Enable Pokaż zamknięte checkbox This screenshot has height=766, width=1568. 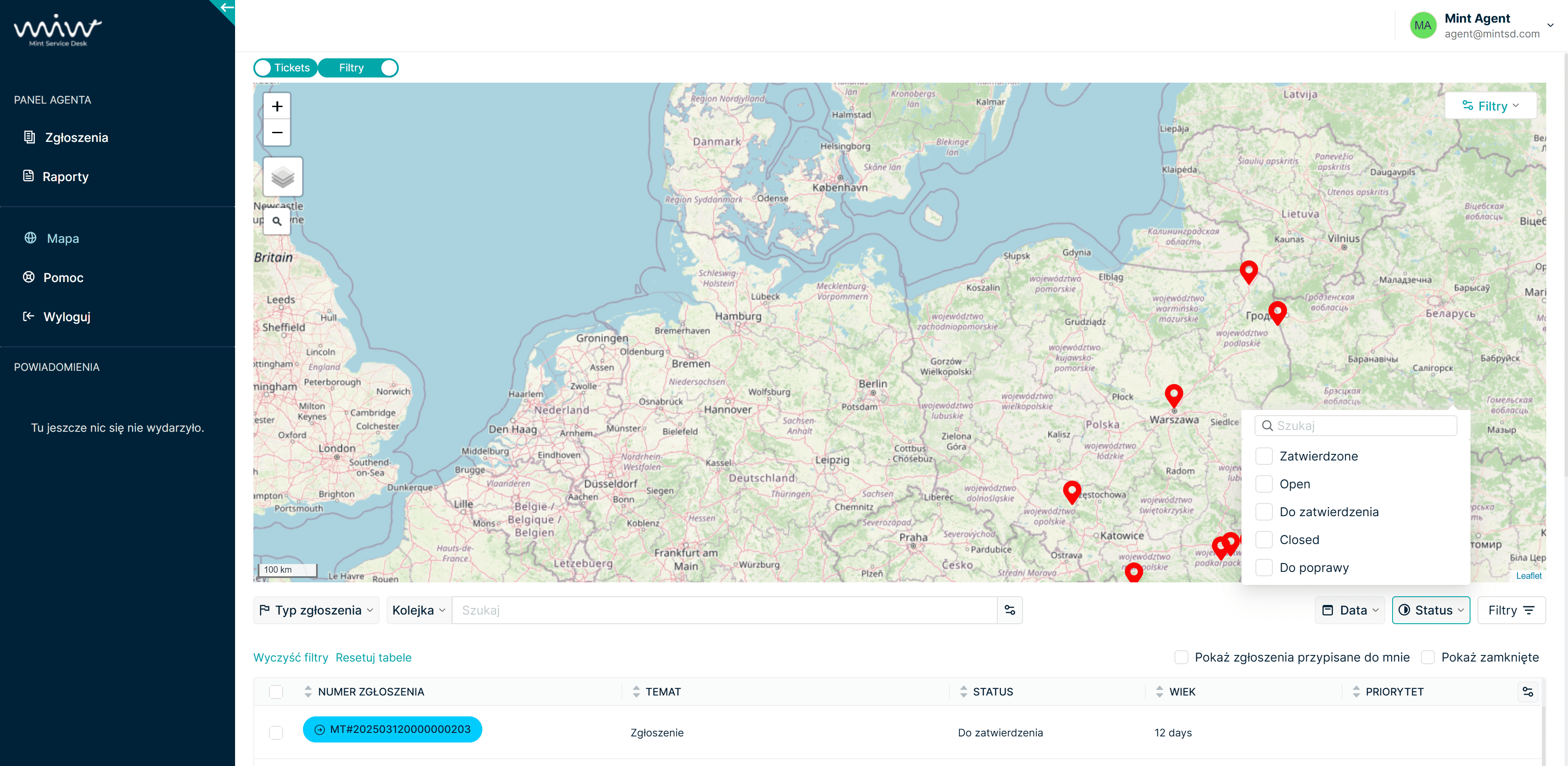(x=1427, y=657)
